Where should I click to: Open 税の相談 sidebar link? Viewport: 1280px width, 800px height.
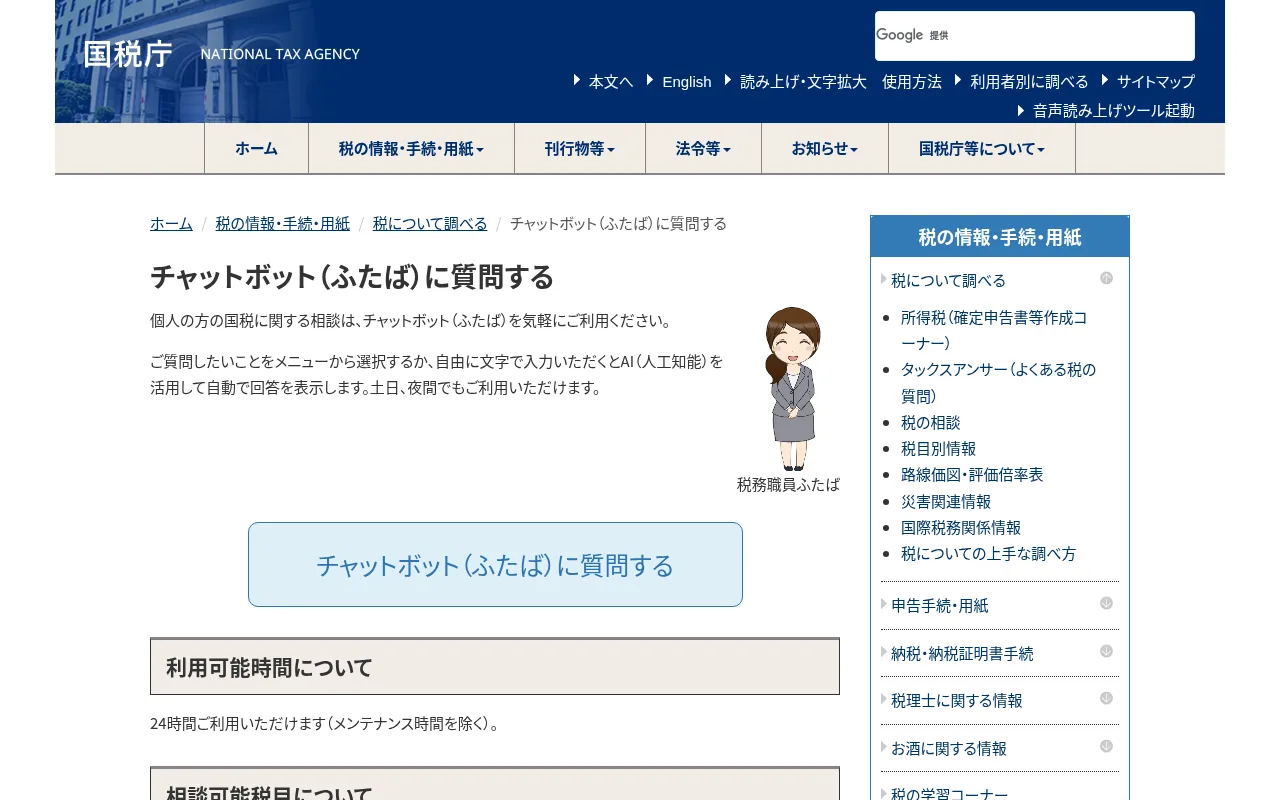930,423
